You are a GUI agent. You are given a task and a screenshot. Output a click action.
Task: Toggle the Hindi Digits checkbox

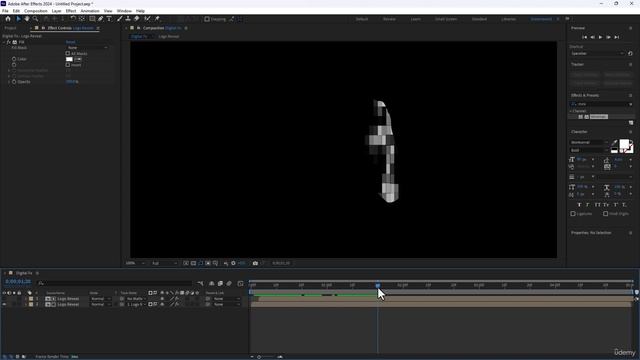(606, 214)
